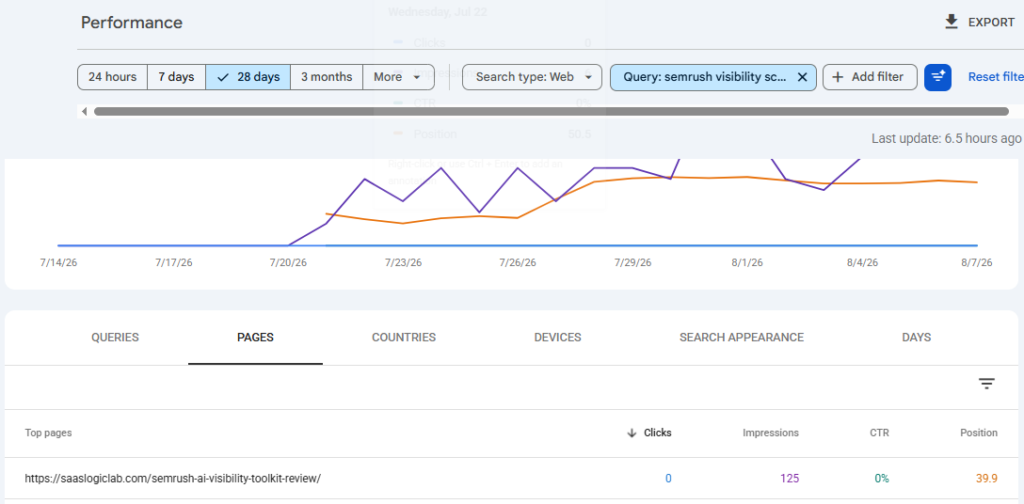Click the 7/23/26 date on chart axis
This screenshot has width=1024, height=504.
pos(403,262)
